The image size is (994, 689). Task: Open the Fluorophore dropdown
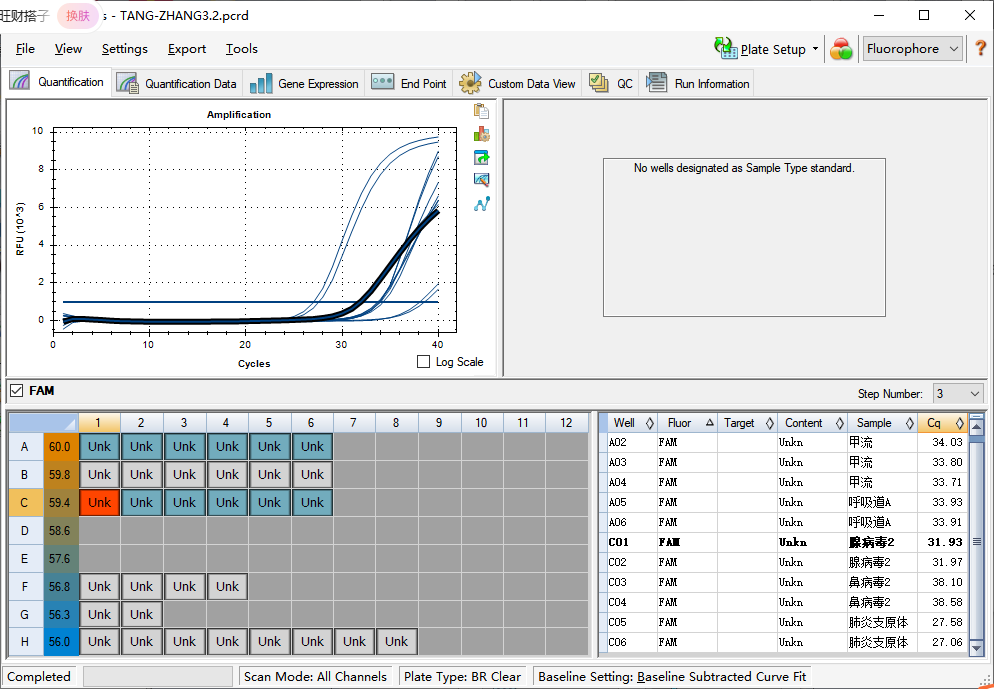[x=913, y=49]
